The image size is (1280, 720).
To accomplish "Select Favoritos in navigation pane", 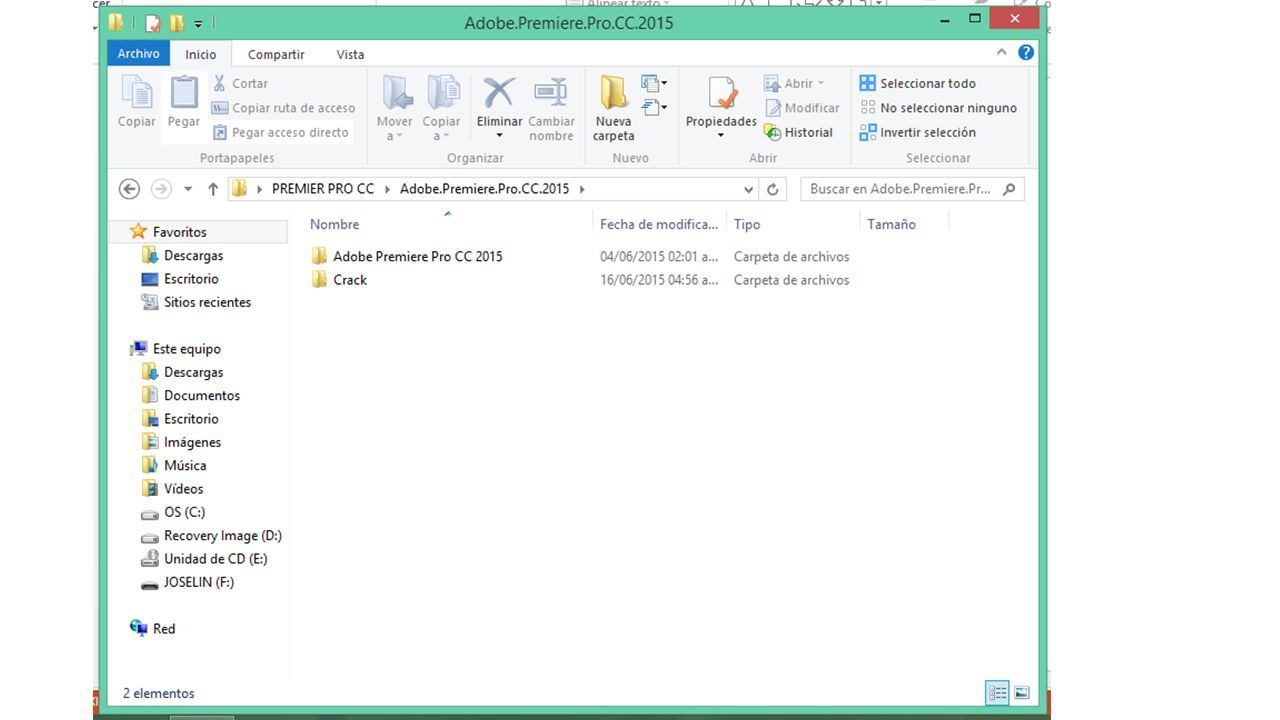I will click(x=179, y=232).
